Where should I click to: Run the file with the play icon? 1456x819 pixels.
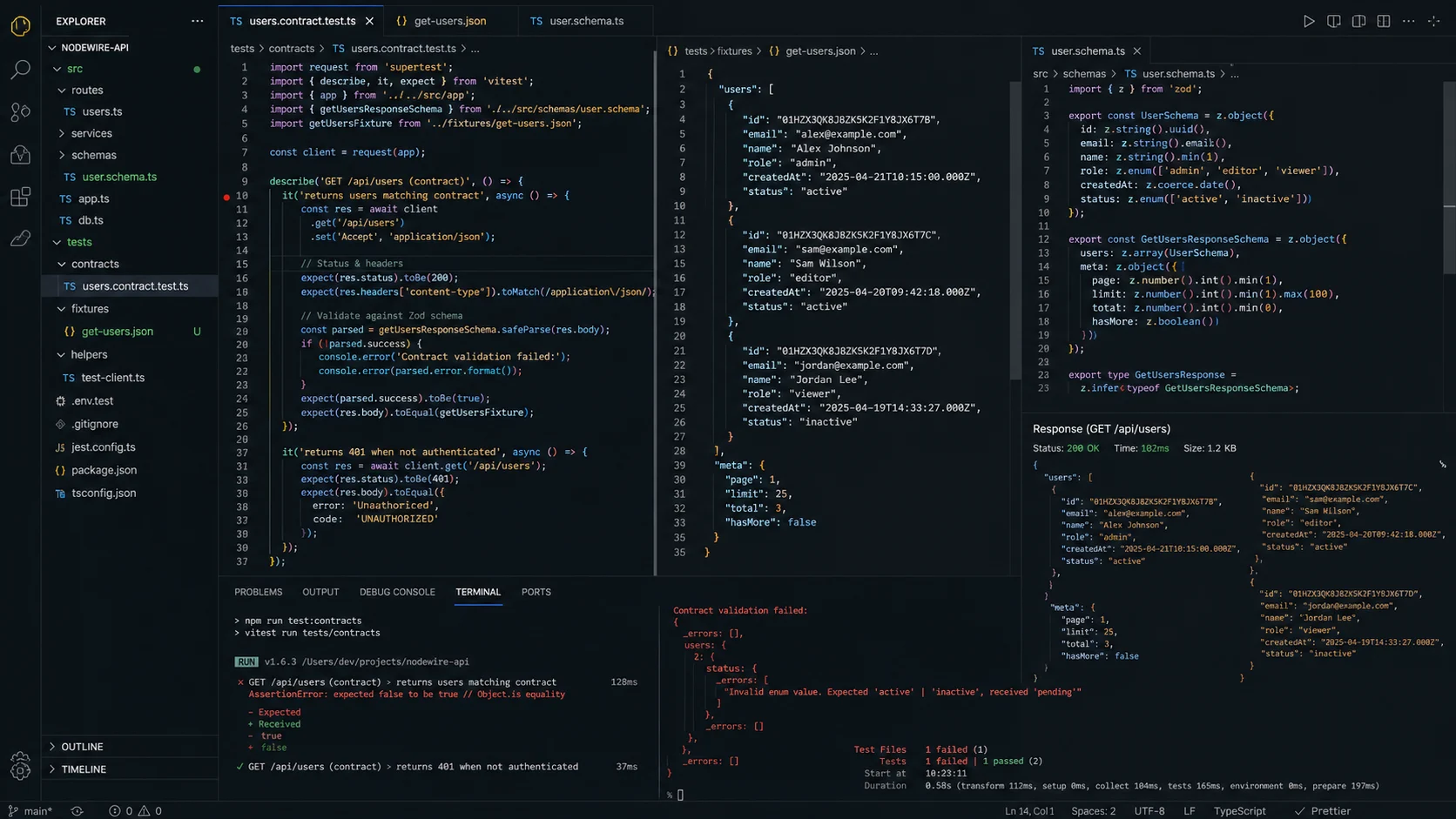pyautogui.click(x=1309, y=21)
